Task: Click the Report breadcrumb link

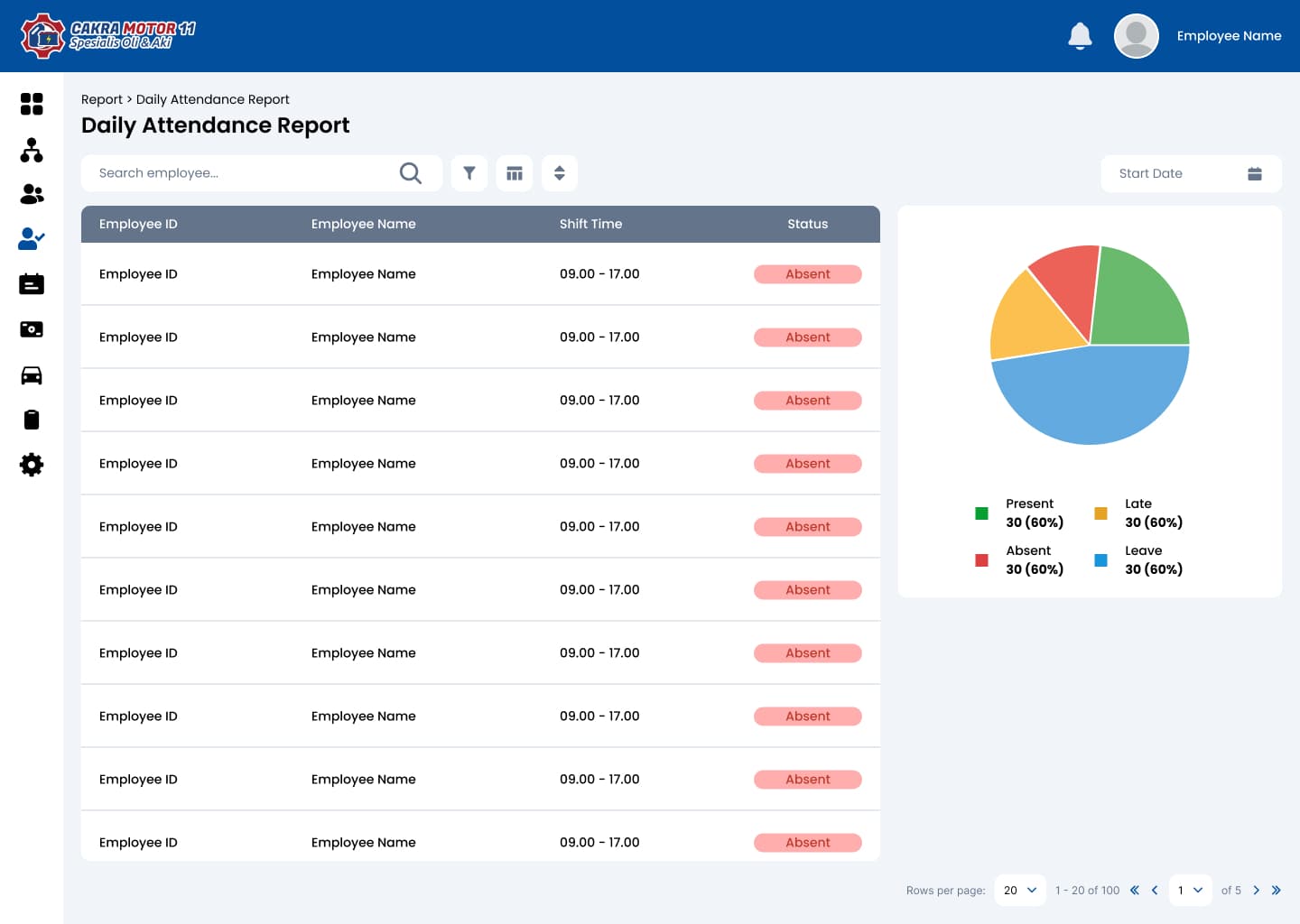Action: pos(102,99)
